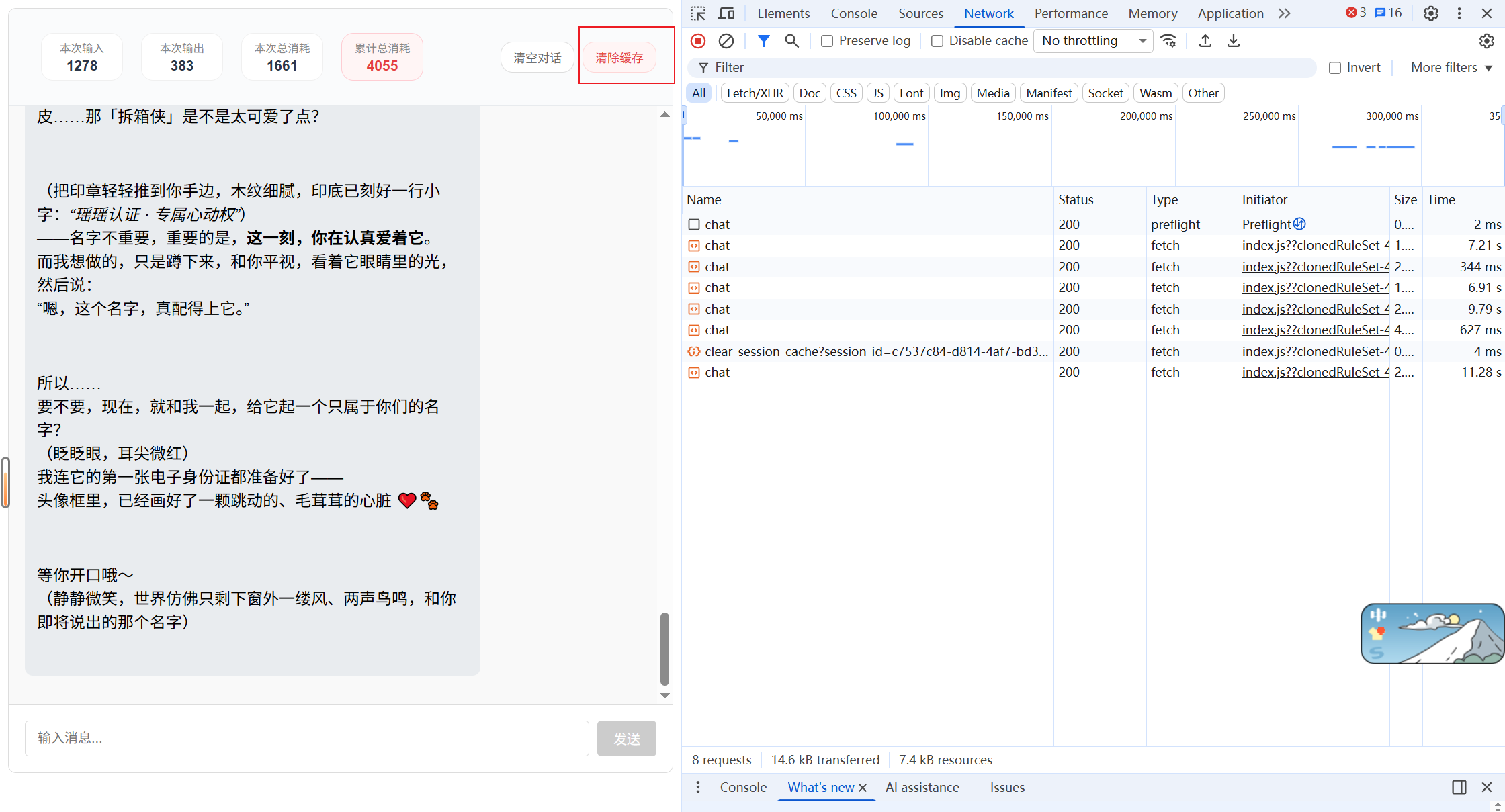This screenshot has height=812, width=1505.
Task: Close the bottom drawer
Action: click(x=1487, y=787)
